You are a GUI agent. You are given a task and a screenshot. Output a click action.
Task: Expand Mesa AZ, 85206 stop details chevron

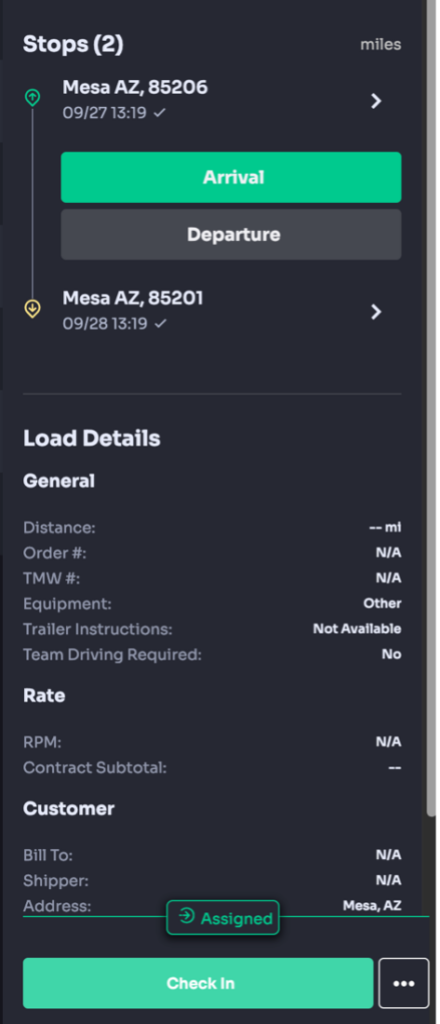click(376, 101)
